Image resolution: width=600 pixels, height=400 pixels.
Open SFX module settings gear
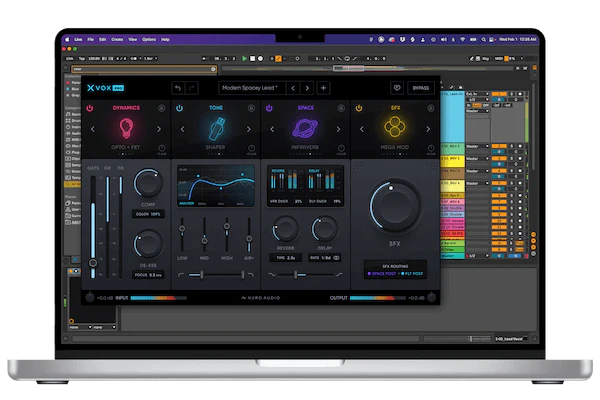click(430, 108)
